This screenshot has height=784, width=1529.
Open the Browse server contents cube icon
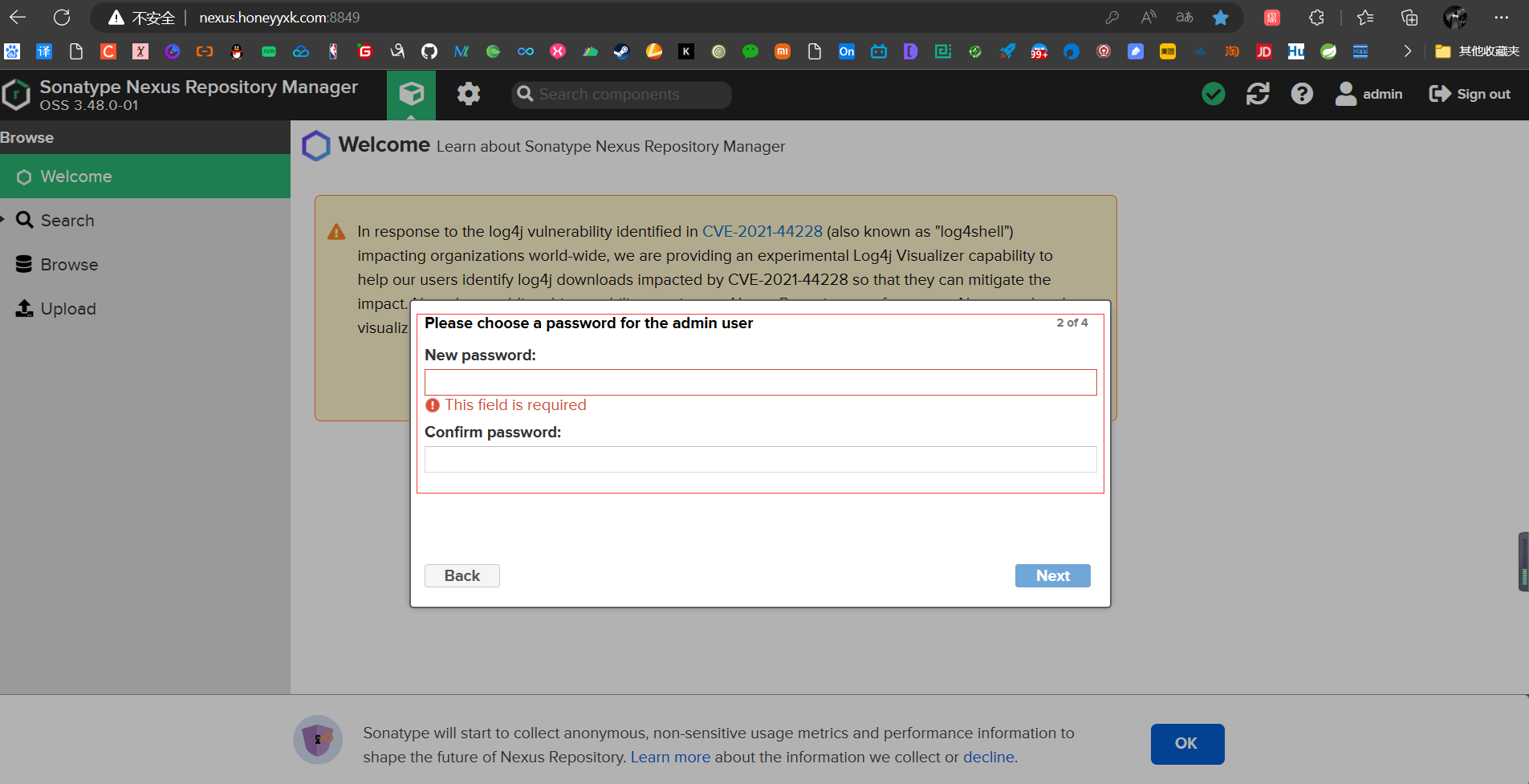(x=411, y=95)
